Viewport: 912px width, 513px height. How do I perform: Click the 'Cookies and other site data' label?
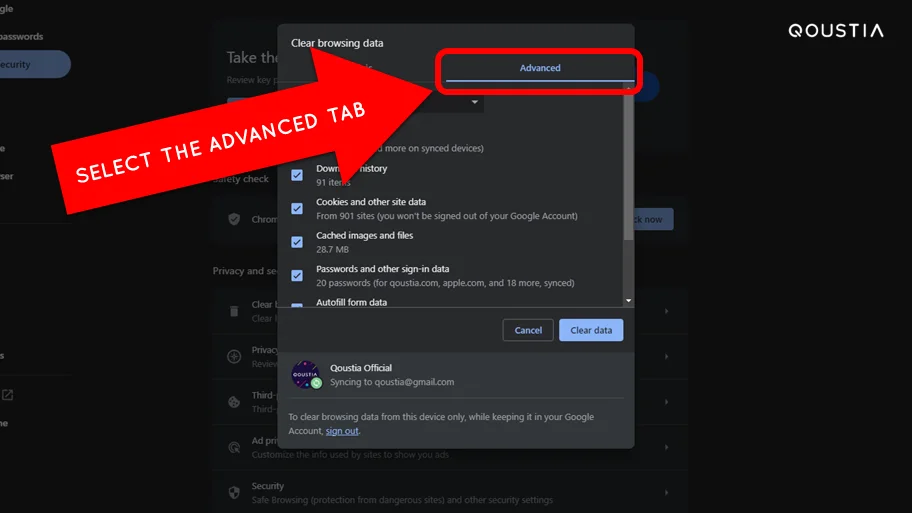point(371,202)
